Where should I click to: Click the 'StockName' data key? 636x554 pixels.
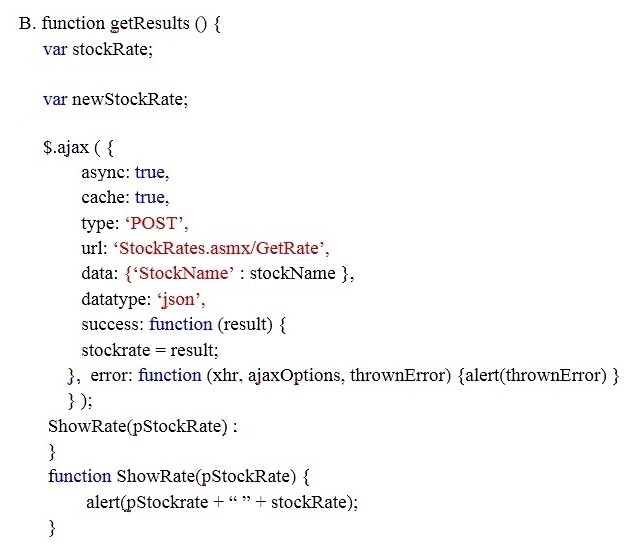[x=183, y=273]
